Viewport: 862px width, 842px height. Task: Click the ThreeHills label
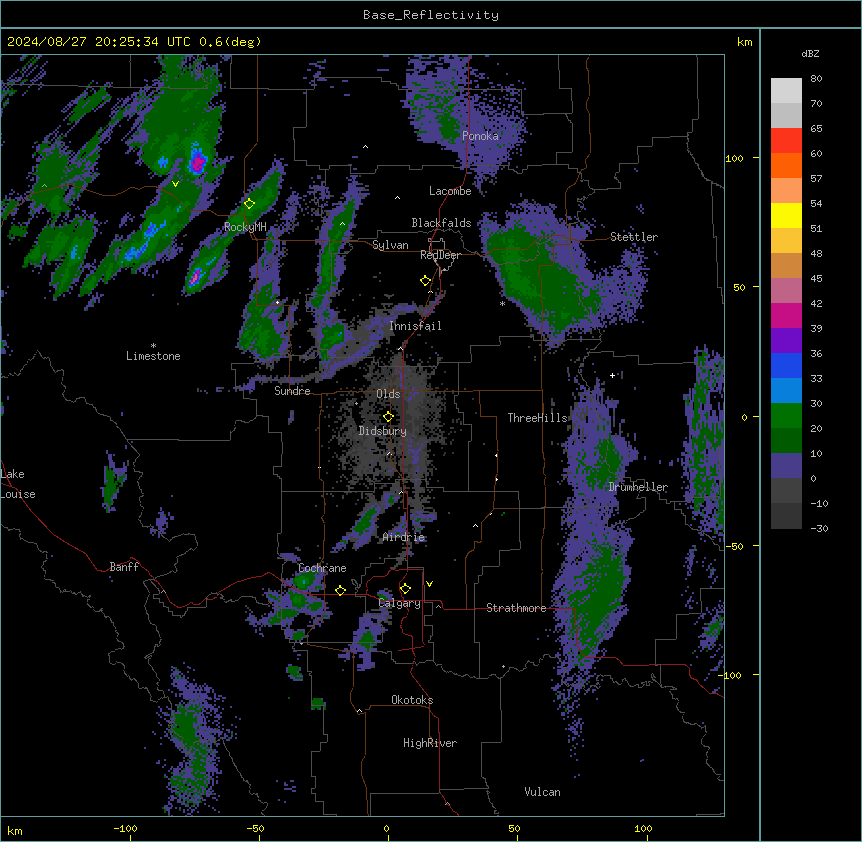tap(537, 418)
